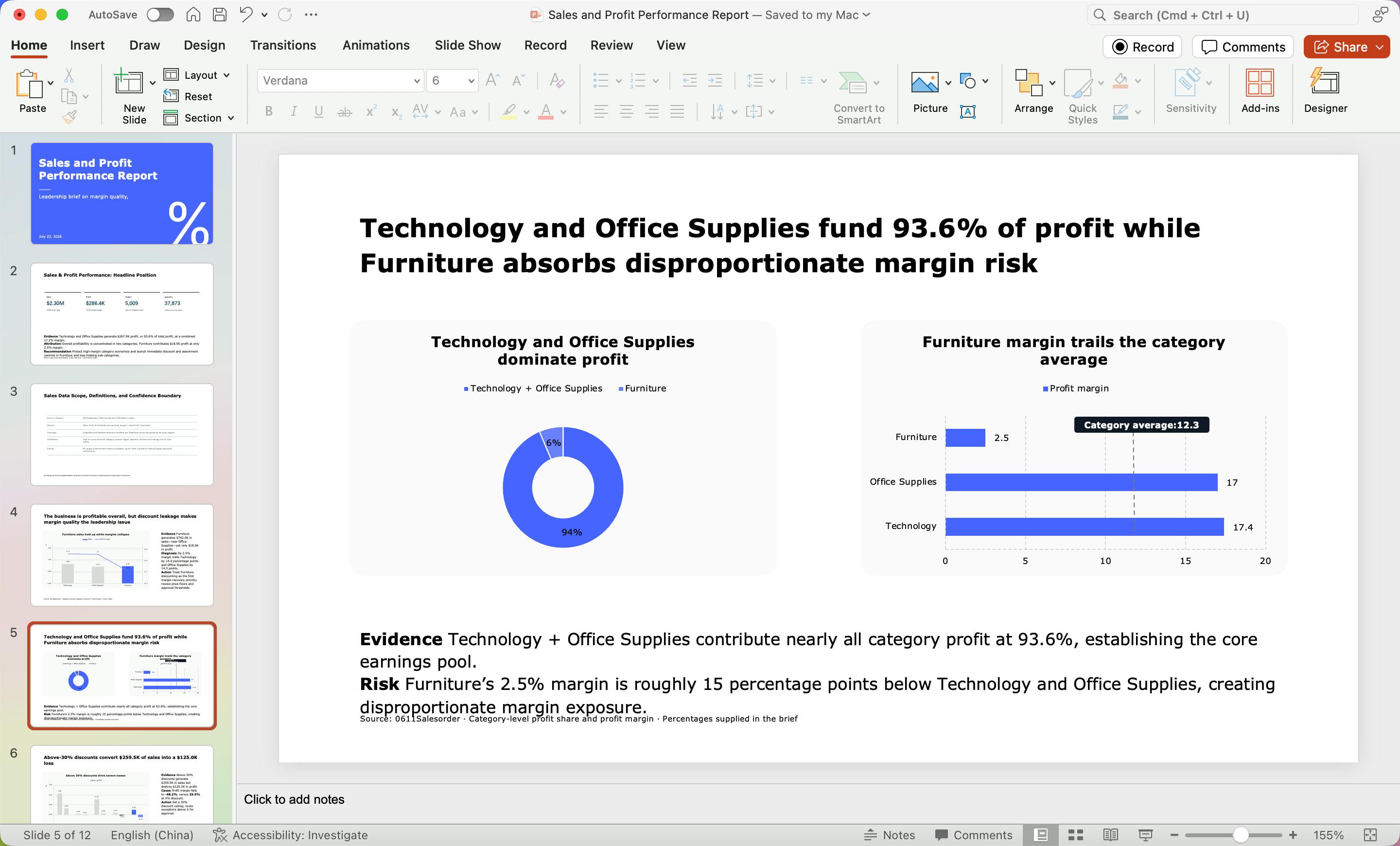Open the Animations tab
Image resolution: width=1400 pixels, height=846 pixels.
(376, 45)
